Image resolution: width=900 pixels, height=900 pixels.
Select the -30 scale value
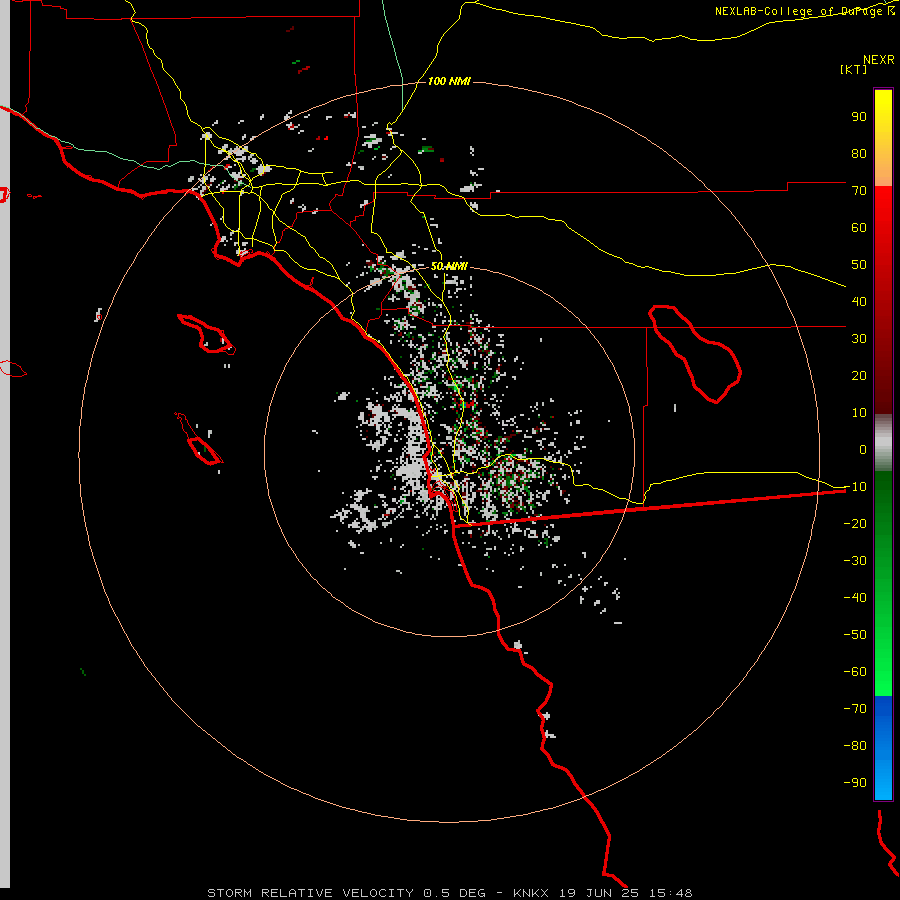pos(855,560)
